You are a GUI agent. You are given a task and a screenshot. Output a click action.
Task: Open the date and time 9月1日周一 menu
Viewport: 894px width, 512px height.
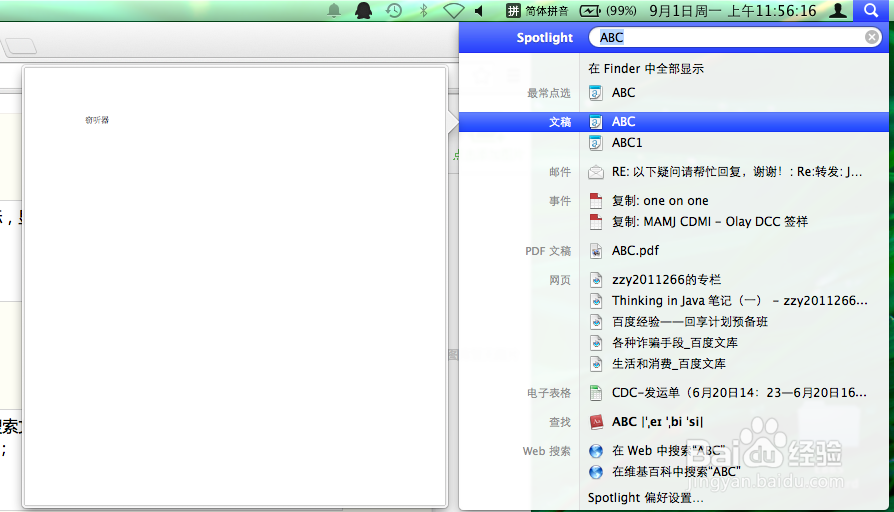coord(733,10)
